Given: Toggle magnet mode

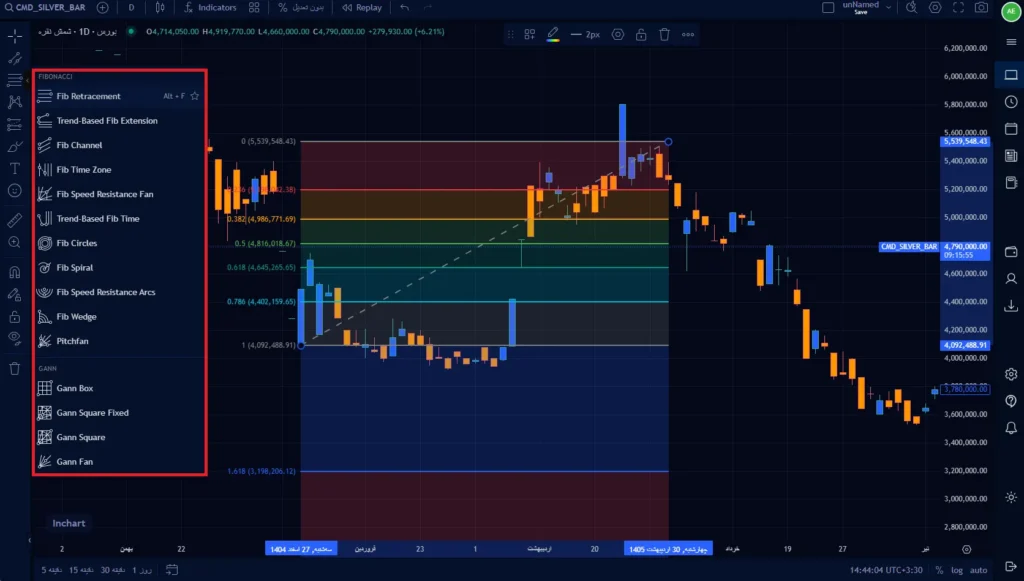Looking at the screenshot, I should (14, 272).
